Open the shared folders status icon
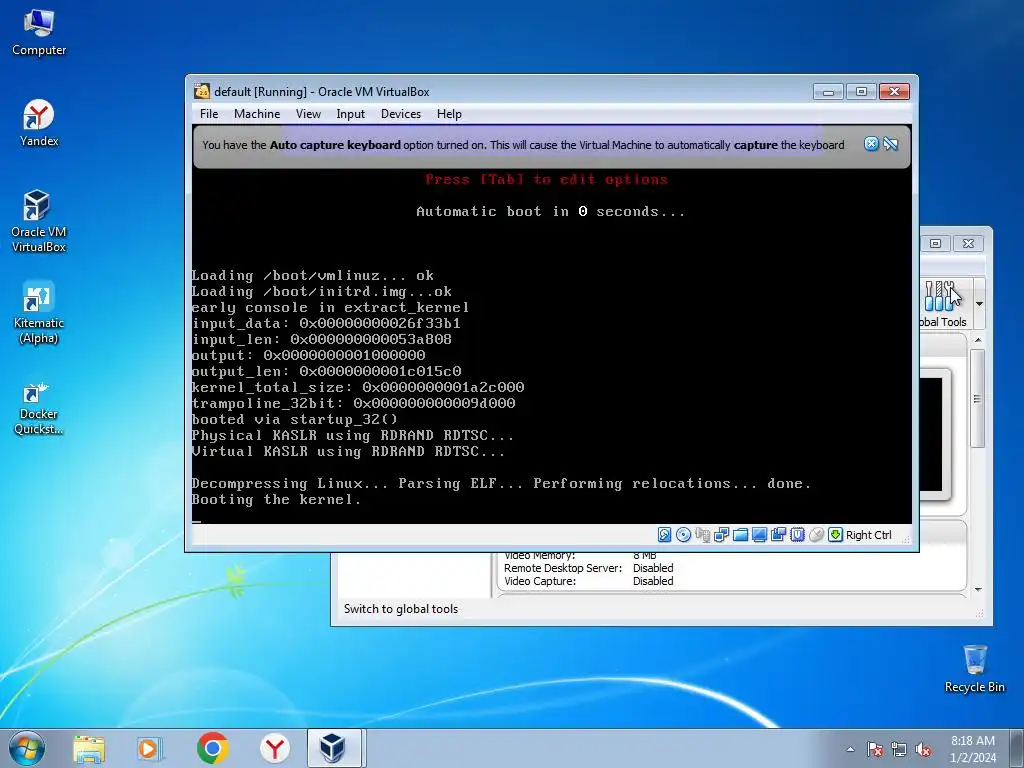The width and height of the screenshot is (1024, 768). (x=741, y=535)
